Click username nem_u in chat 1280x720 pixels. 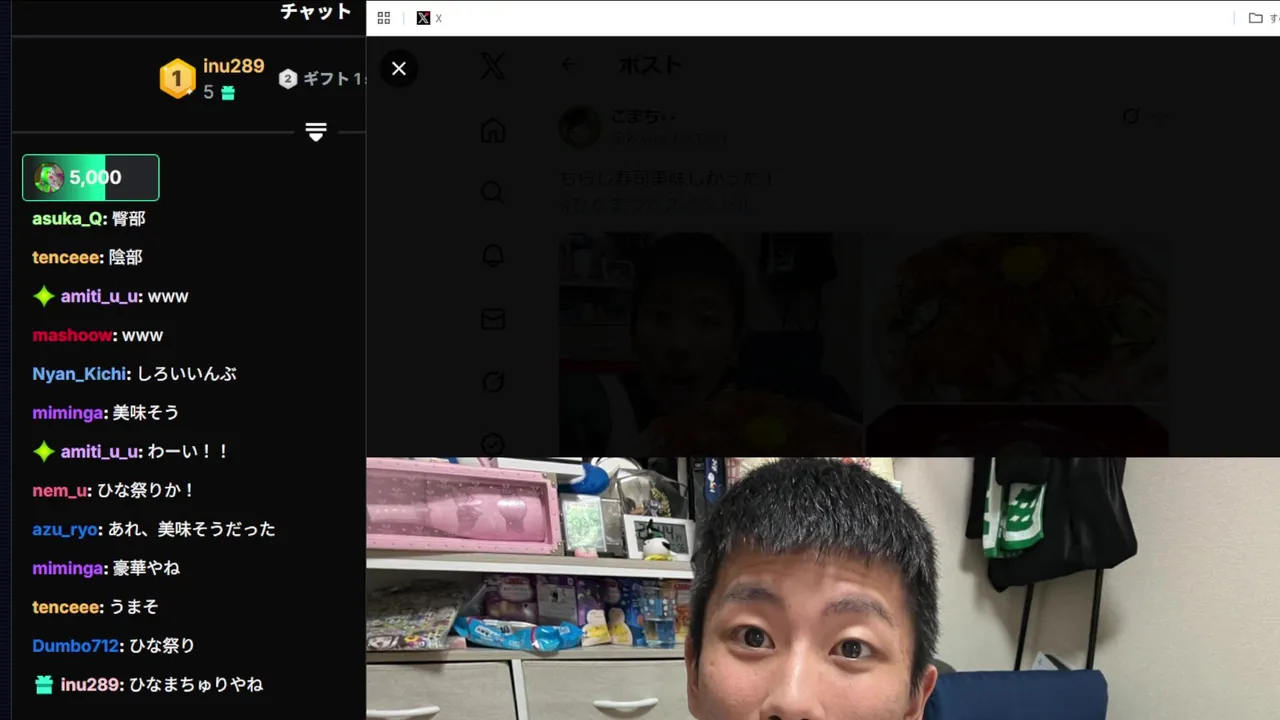(60, 491)
